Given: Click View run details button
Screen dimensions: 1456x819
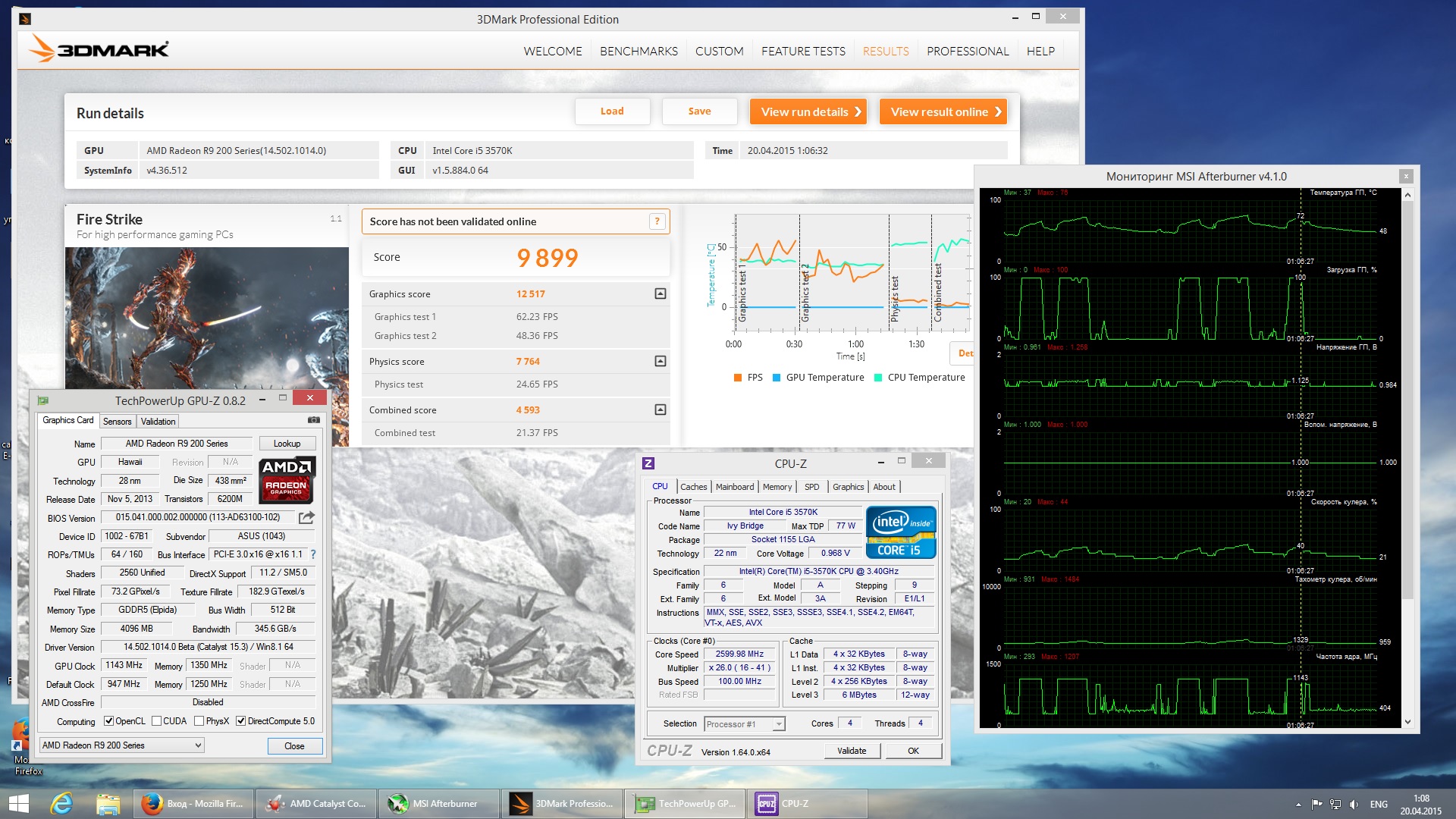Looking at the screenshot, I should pyautogui.click(x=808, y=111).
